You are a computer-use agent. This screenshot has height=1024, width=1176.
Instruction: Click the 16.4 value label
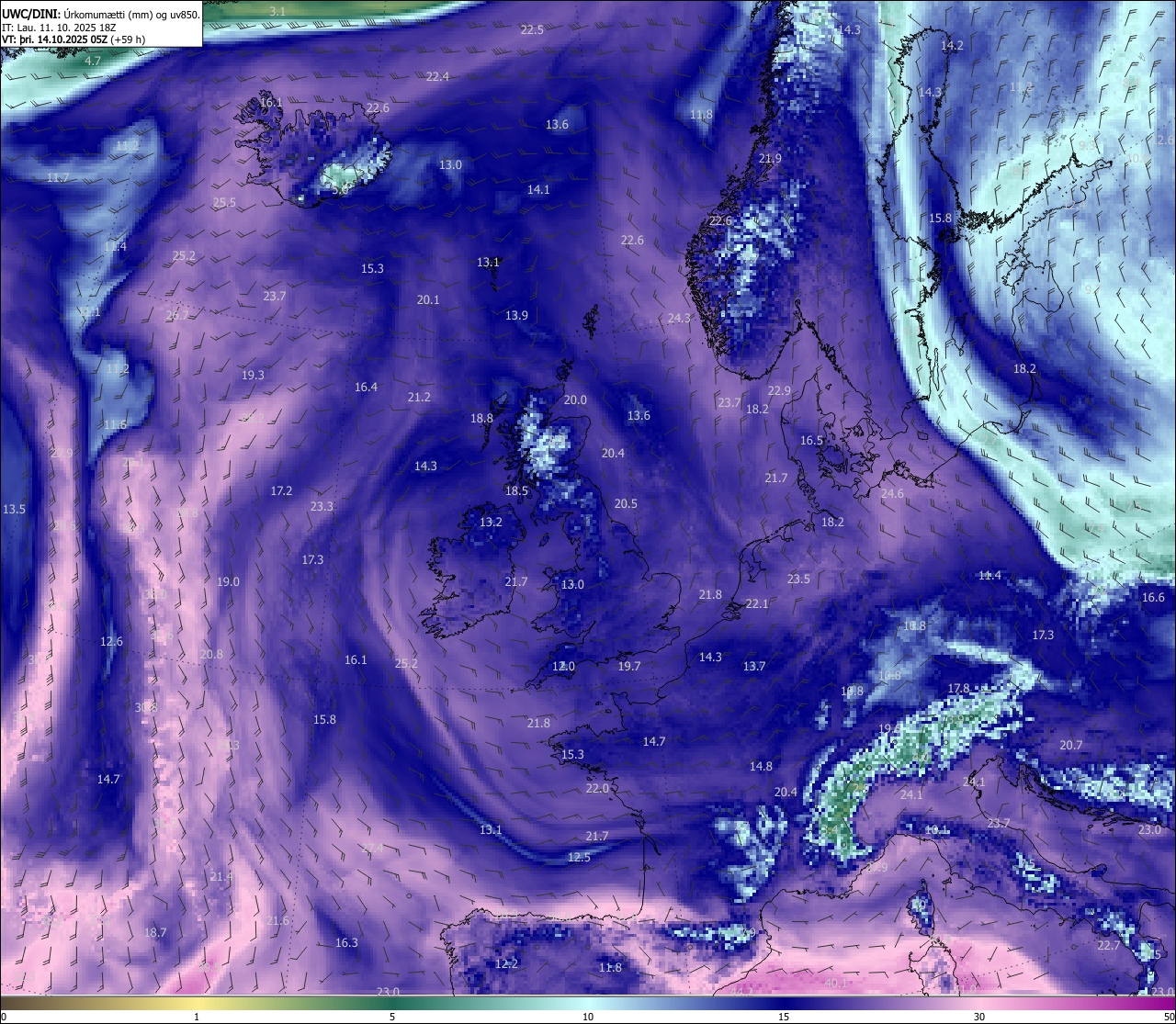366,388
